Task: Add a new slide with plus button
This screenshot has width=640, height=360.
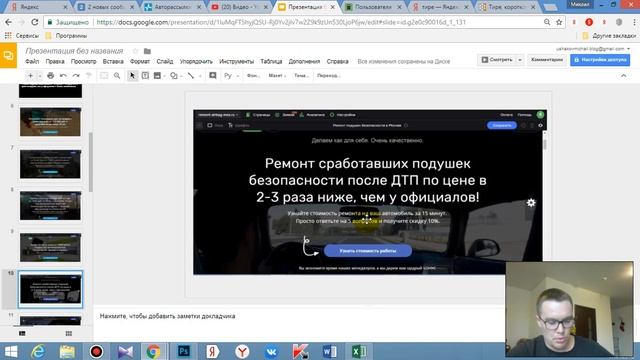Action: [30, 76]
